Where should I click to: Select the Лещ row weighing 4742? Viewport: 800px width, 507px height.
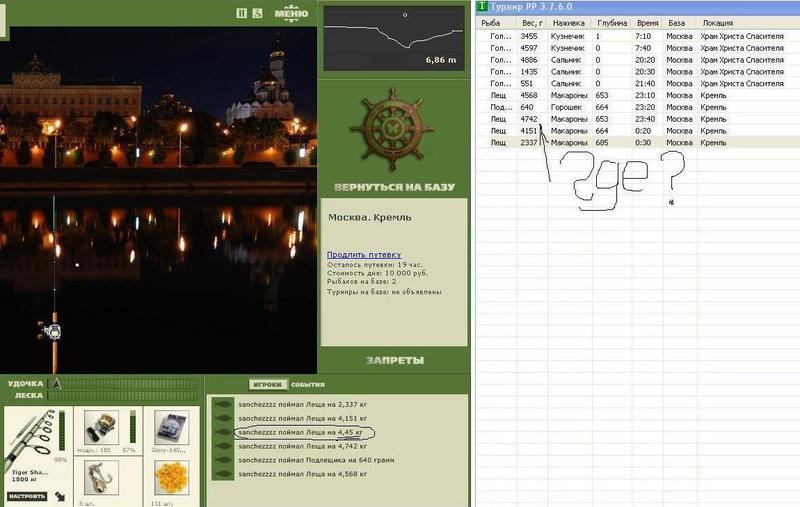click(638, 119)
